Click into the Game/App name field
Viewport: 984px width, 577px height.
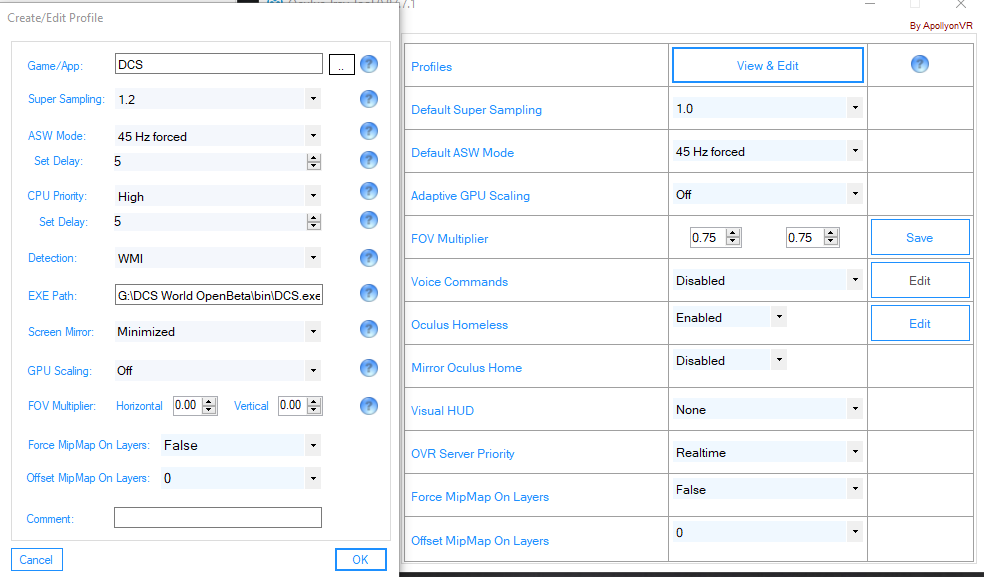click(x=218, y=64)
